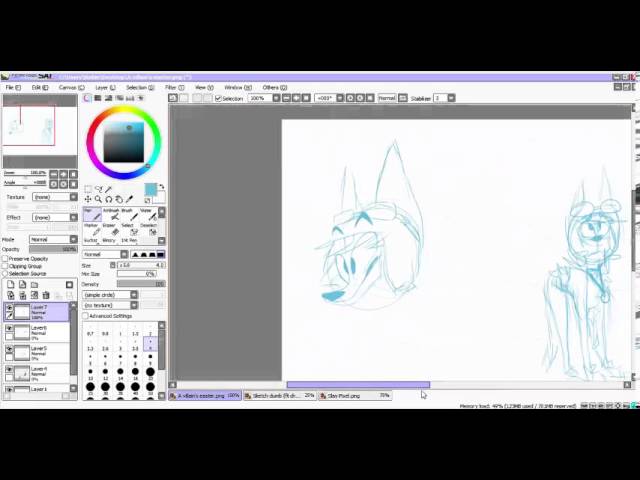The width and height of the screenshot is (640, 480).
Task: Open the Layer menu
Action: tap(105, 88)
